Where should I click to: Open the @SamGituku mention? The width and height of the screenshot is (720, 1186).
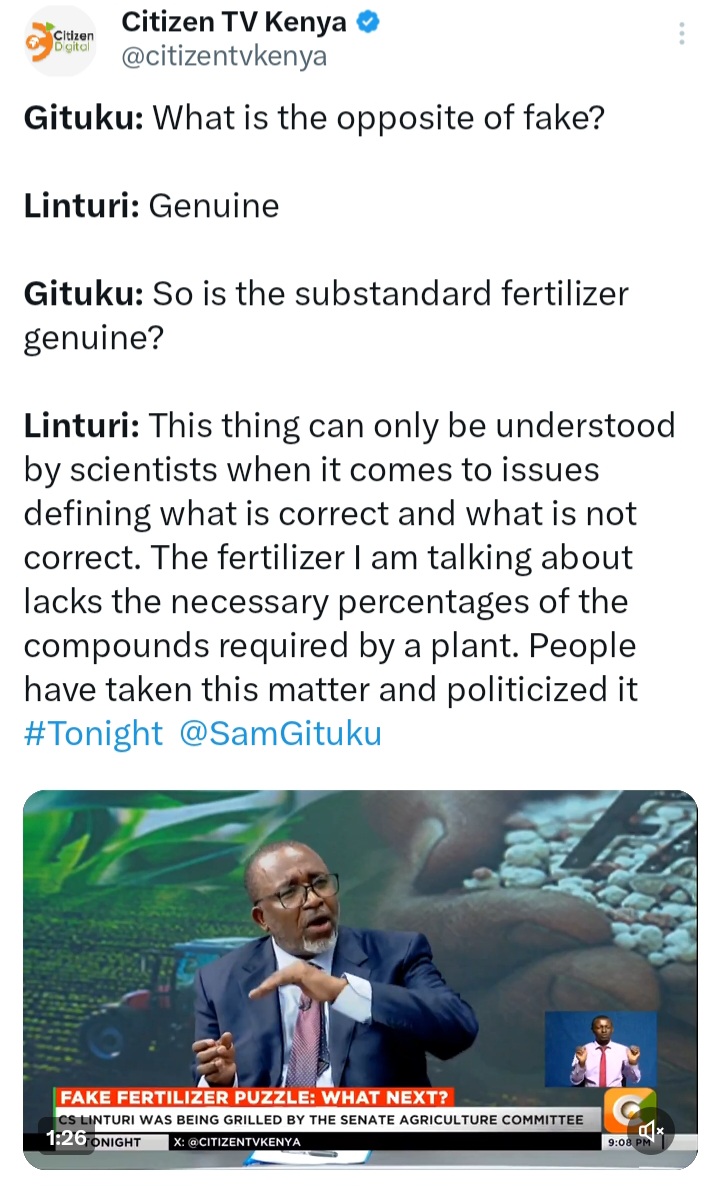coord(281,734)
